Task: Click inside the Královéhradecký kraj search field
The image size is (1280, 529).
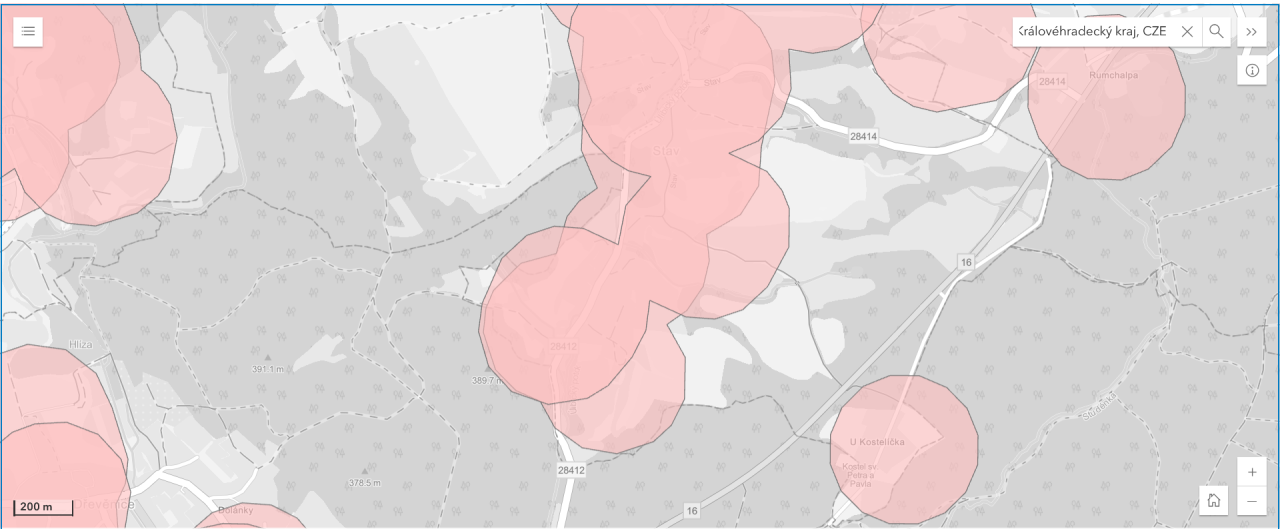Action: coord(1092,31)
